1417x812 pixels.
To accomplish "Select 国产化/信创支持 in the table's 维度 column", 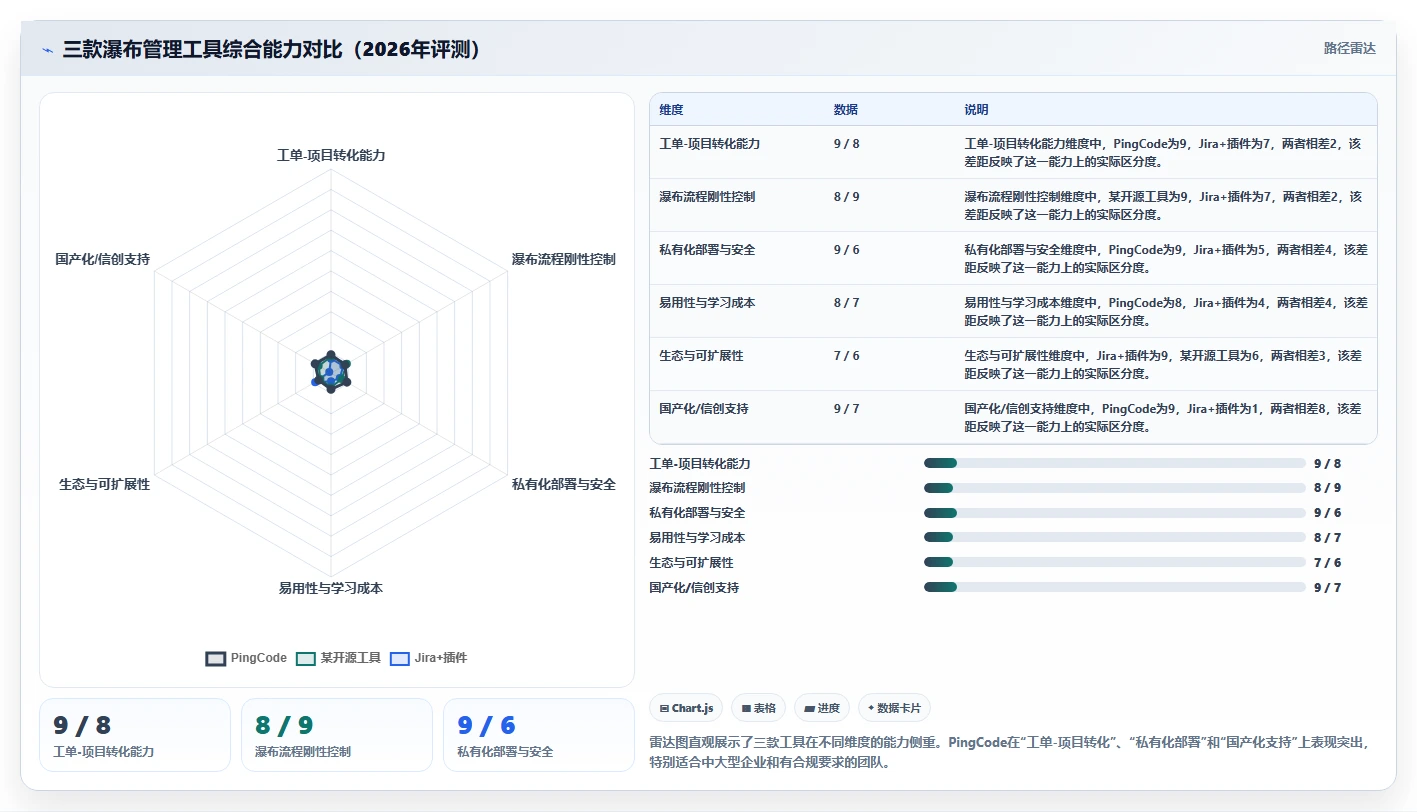I will click(703, 408).
